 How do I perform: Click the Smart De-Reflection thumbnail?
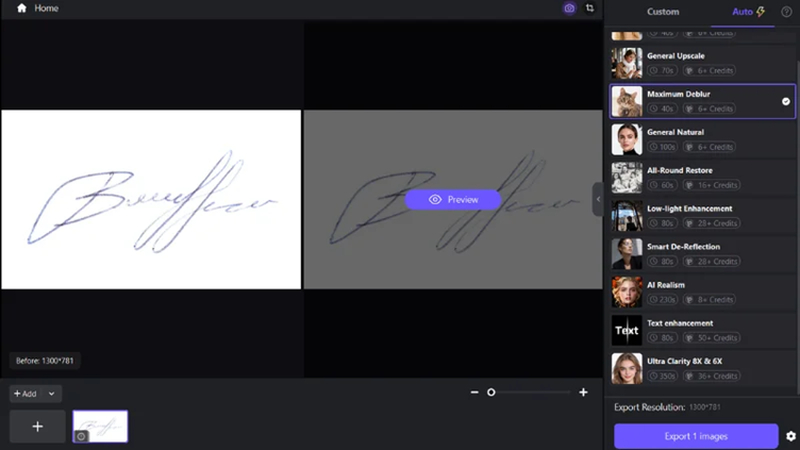(627, 254)
